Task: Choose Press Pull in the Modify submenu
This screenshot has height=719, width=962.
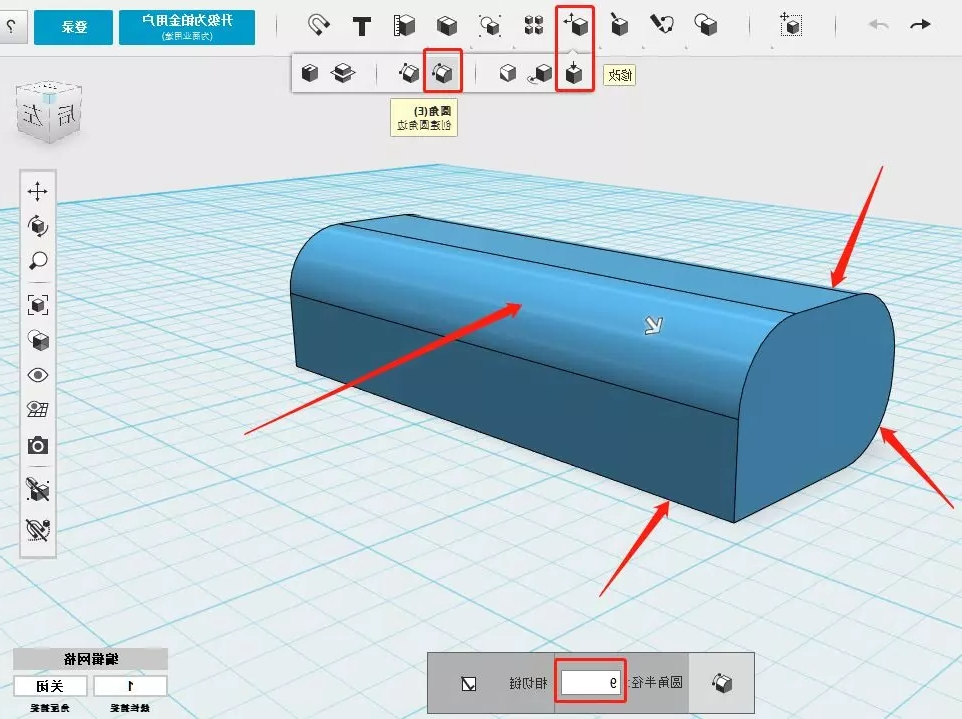Action: point(574,73)
